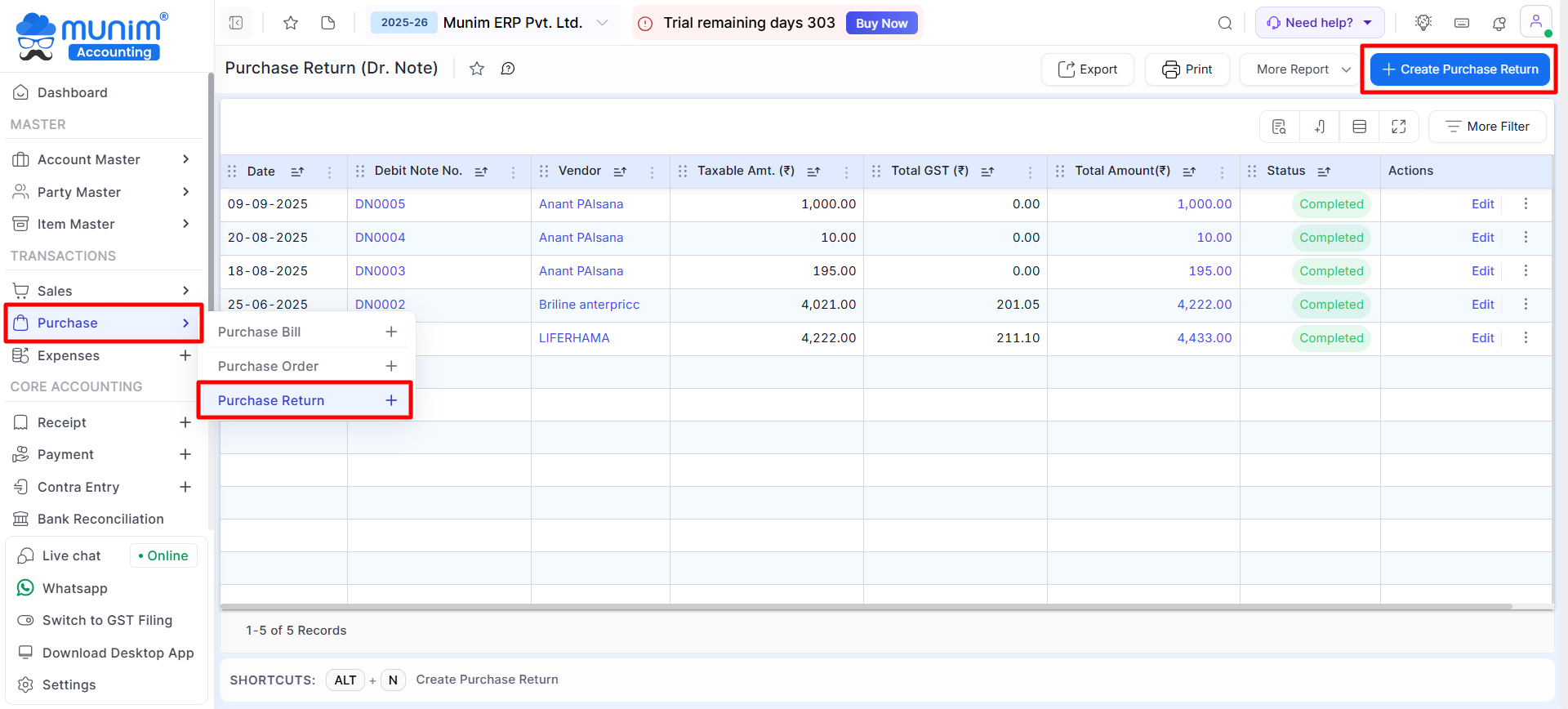Image resolution: width=1568 pixels, height=709 pixels.
Task: Open the search magnifier icon in header
Action: point(1224,23)
